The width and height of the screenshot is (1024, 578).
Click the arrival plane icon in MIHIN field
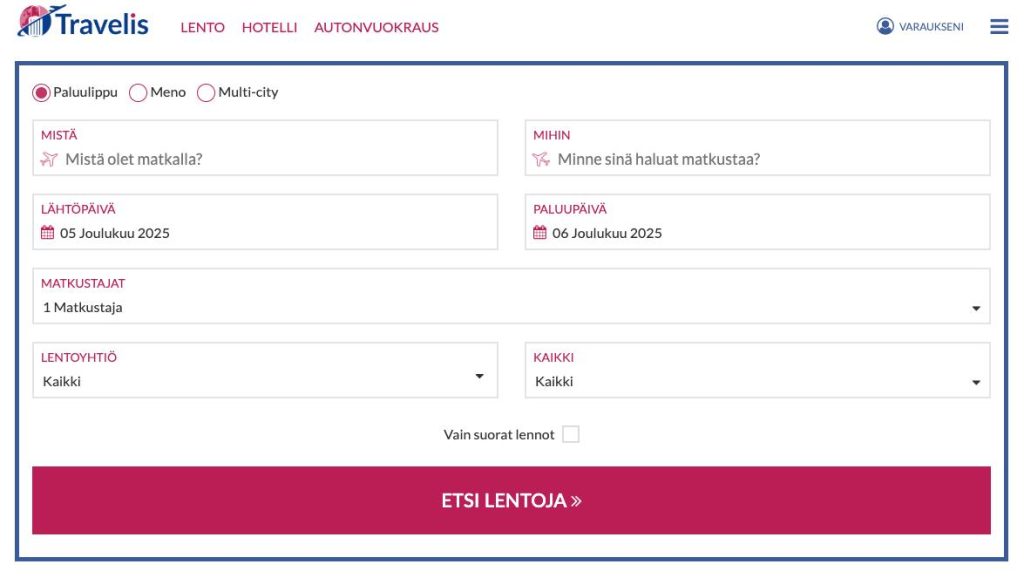coord(538,159)
